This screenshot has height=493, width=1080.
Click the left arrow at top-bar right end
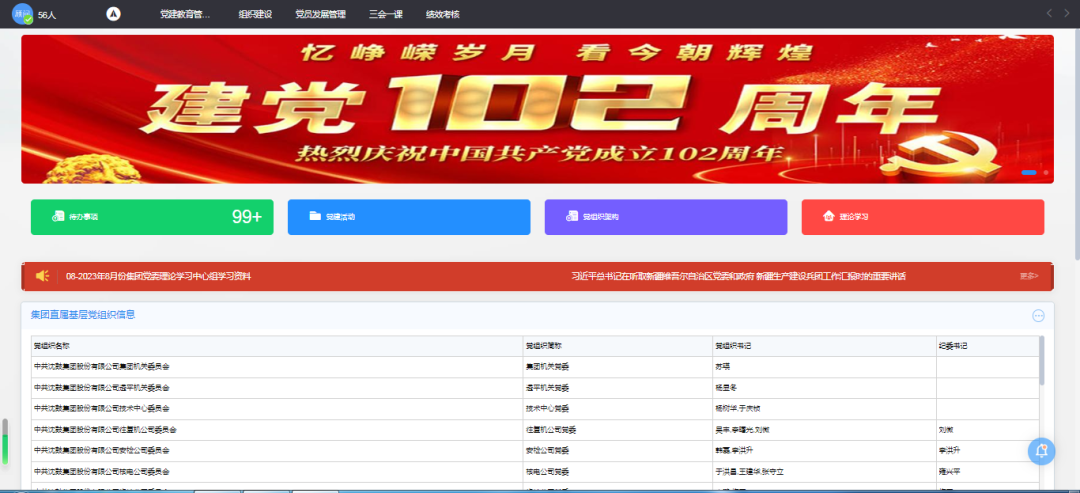[x=1049, y=13]
